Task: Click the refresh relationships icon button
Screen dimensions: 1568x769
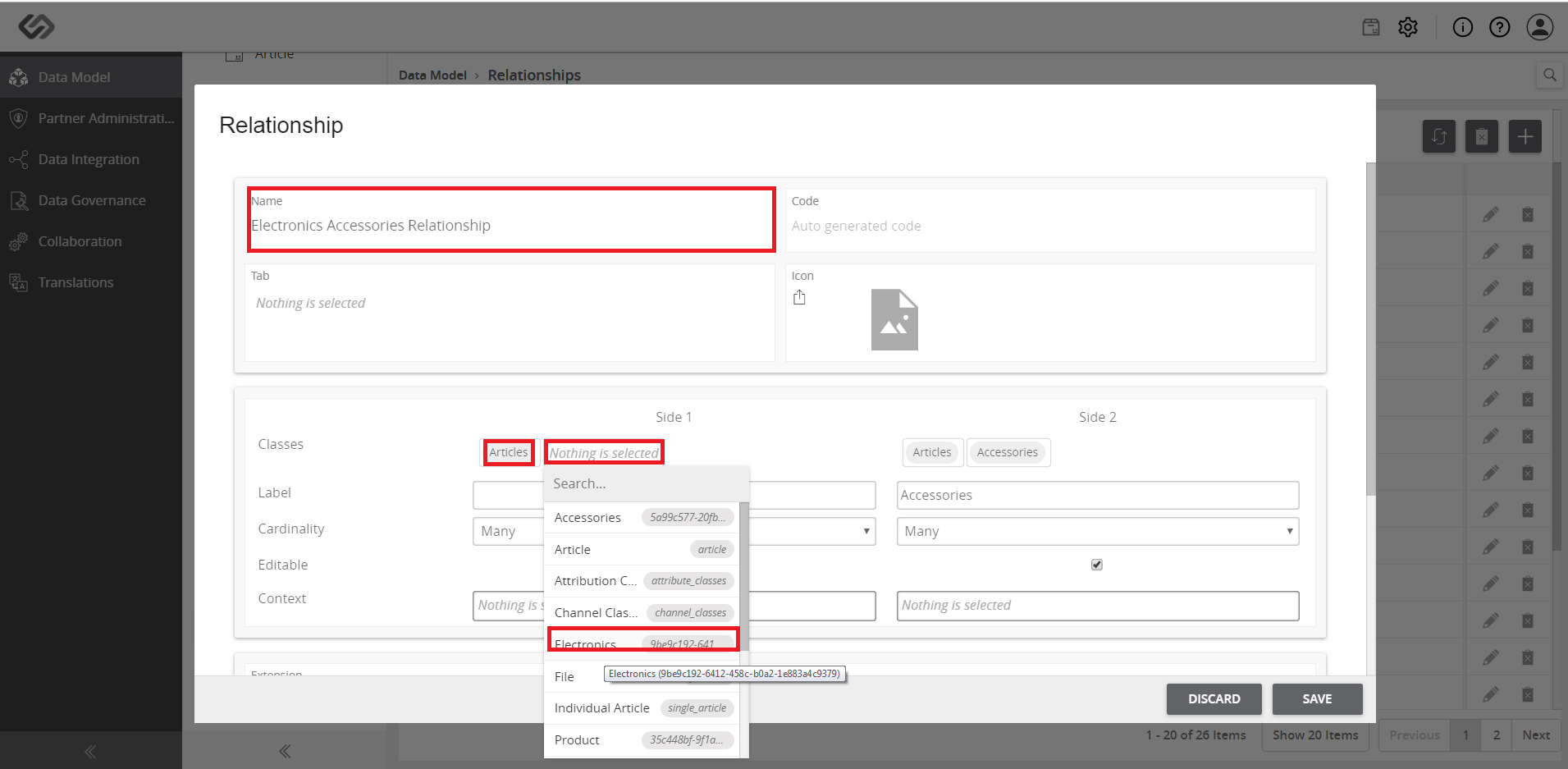Action: pos(1439,136)
